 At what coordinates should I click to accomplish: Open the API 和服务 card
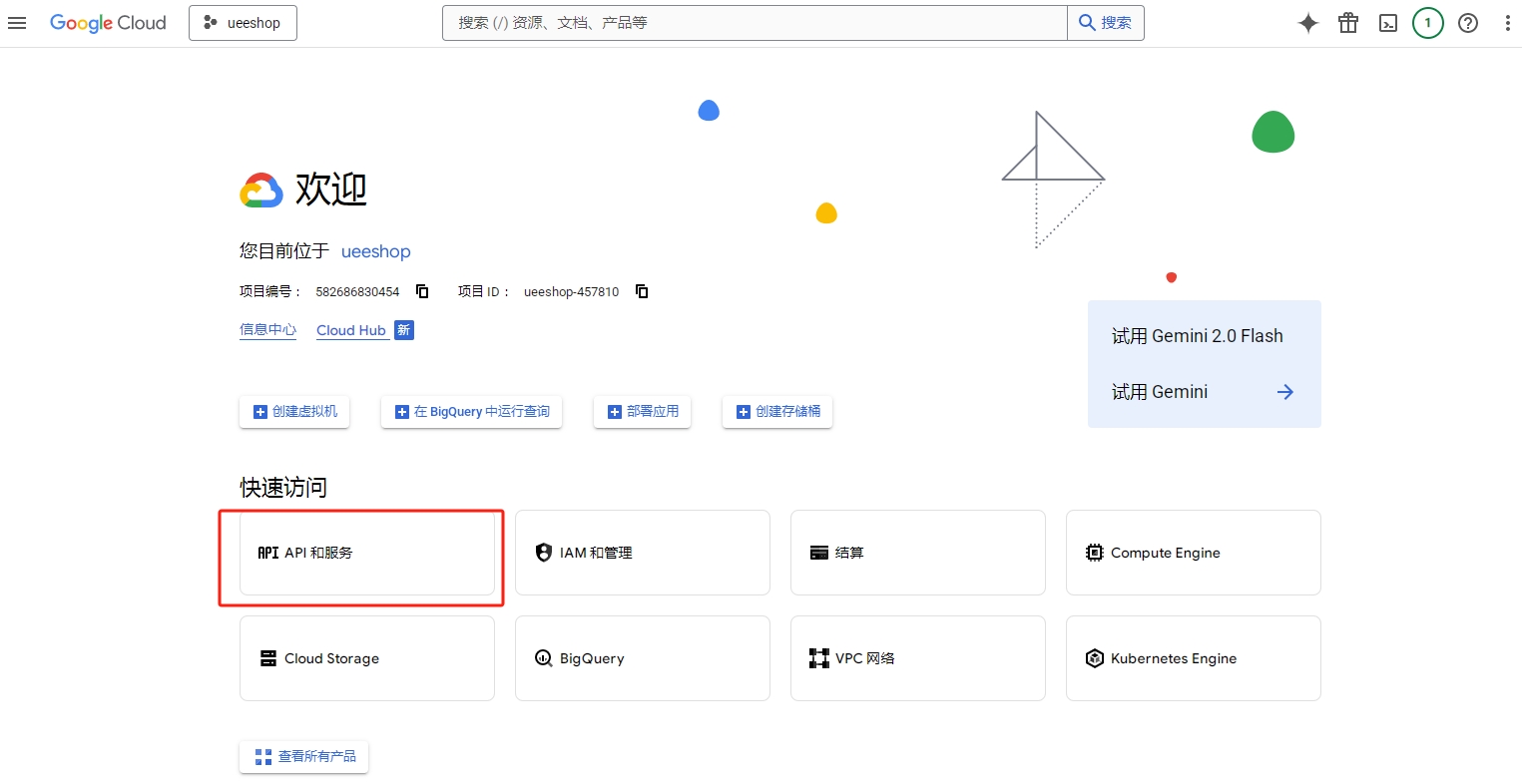367,553
